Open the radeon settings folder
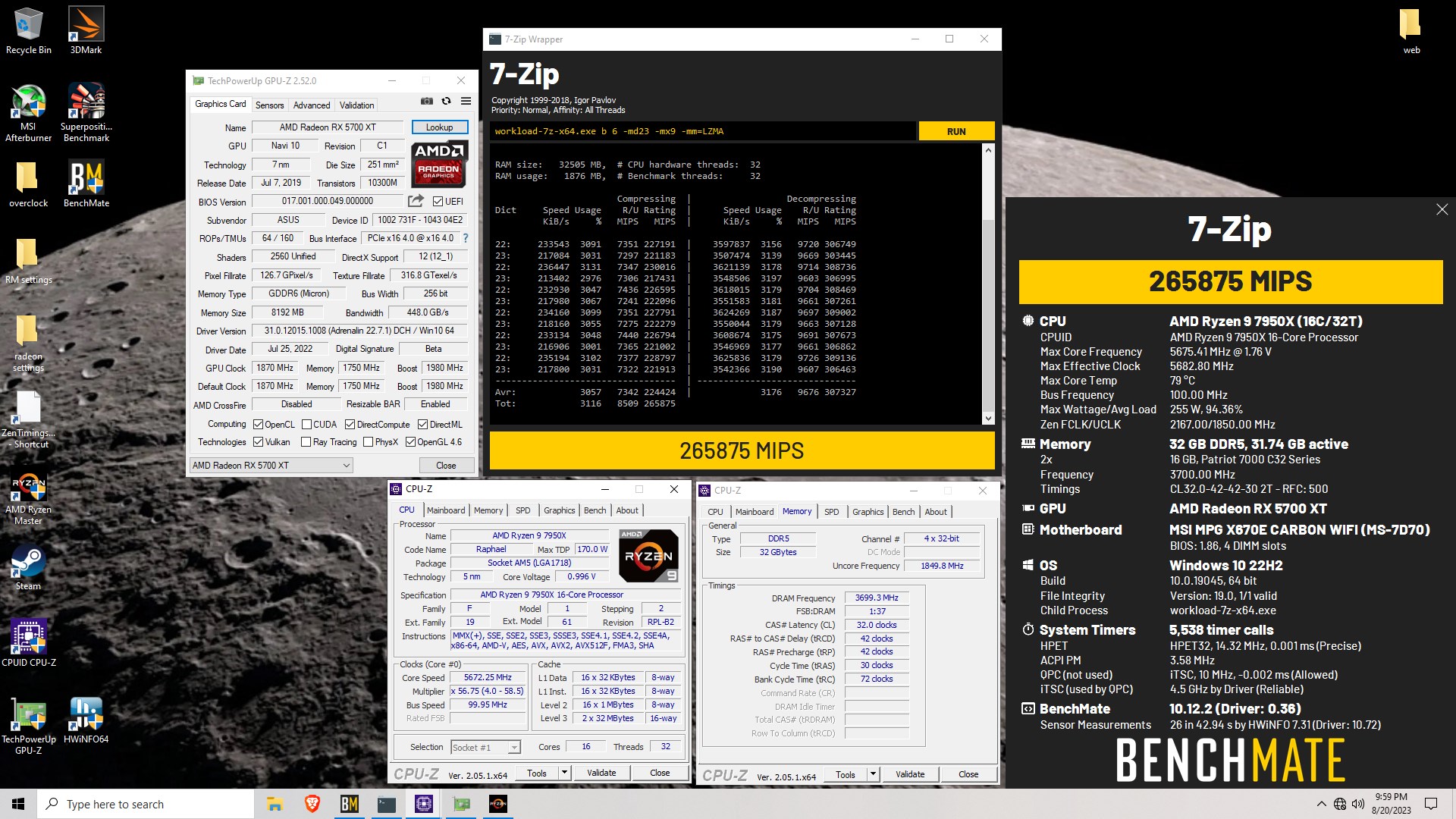 click(28, 343)
